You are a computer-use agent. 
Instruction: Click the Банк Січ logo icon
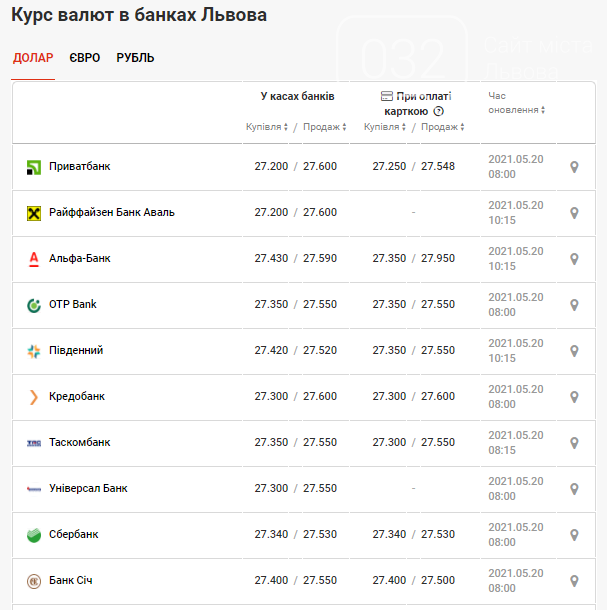point(33,581)
